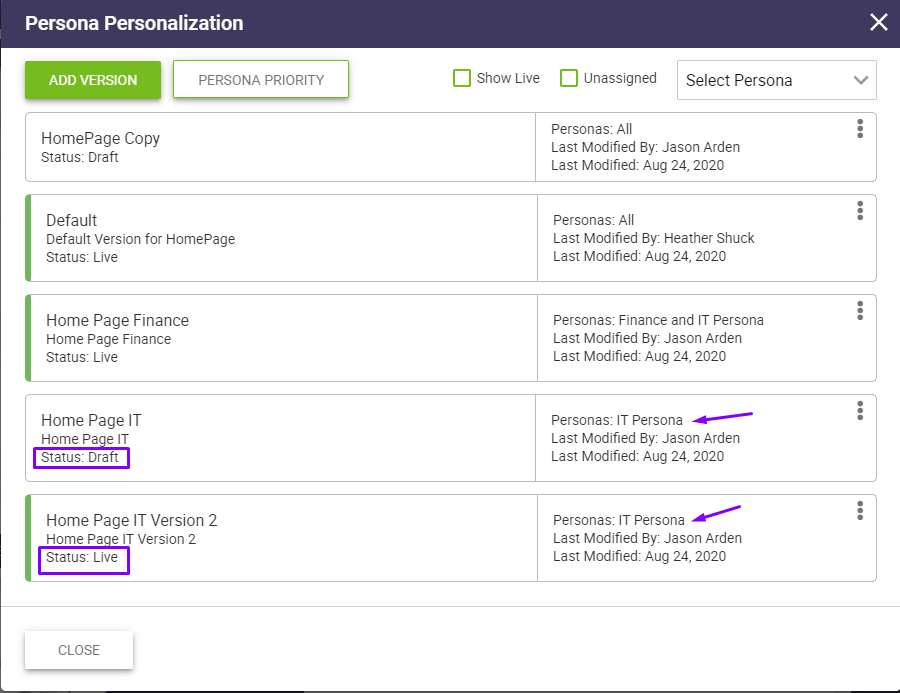Open options menu for Home Page IT Version 2
Screen dimensions: 900x693
tap(860, 511)
